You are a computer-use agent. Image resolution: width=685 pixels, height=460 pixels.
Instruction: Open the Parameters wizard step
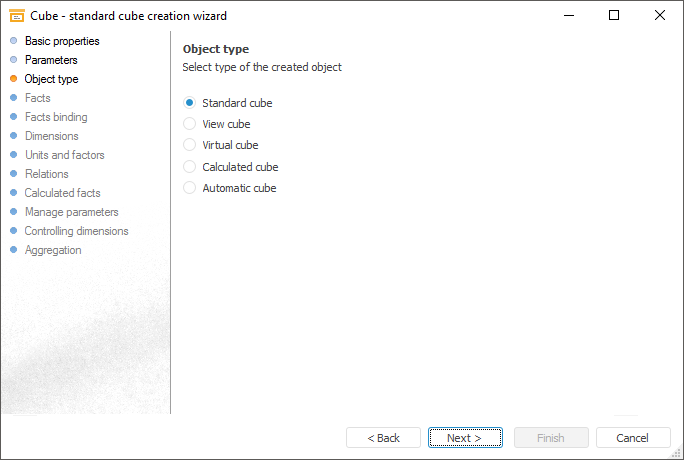coord(50,60)
